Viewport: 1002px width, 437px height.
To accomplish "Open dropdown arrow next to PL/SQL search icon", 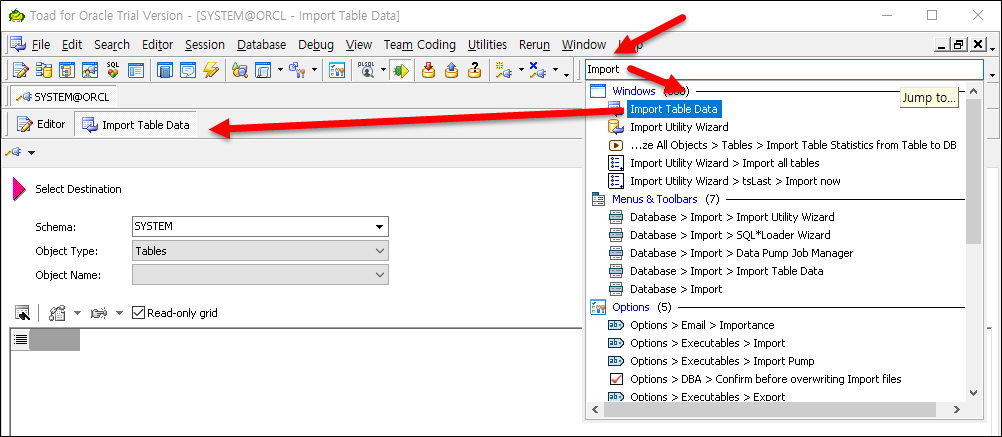I will (383, 70).
